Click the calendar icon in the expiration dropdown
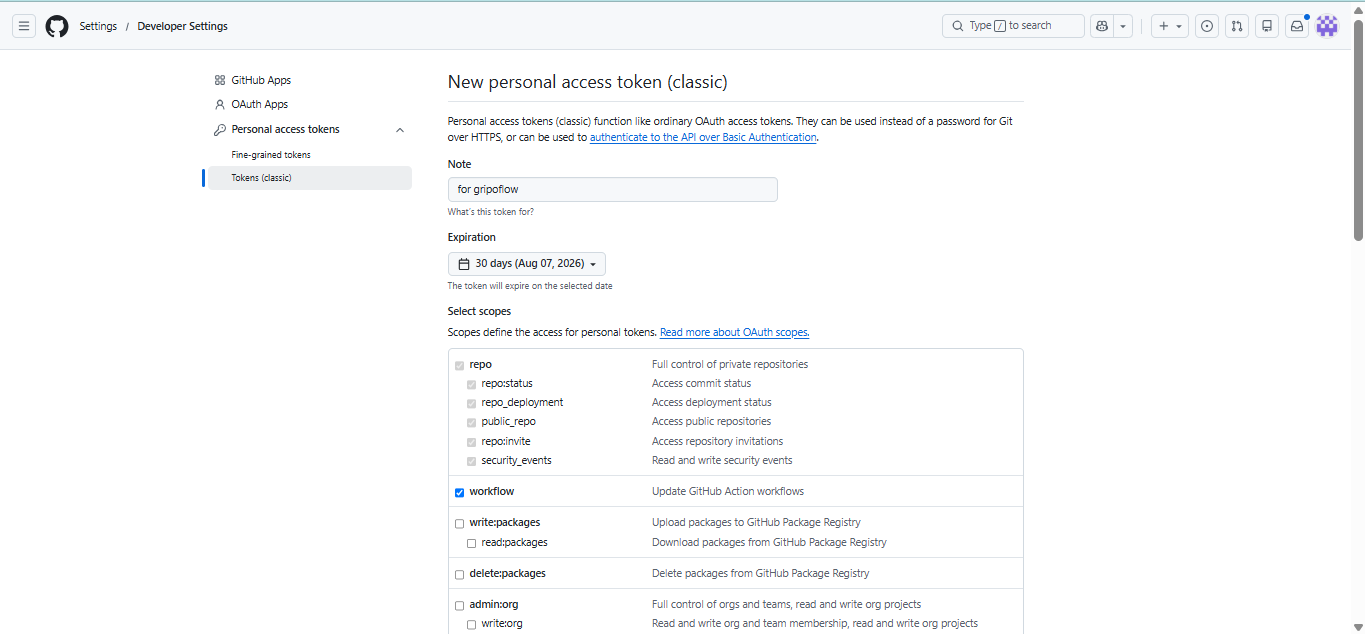Screen dimensions: 1365x634 click(x=464, y=264)
